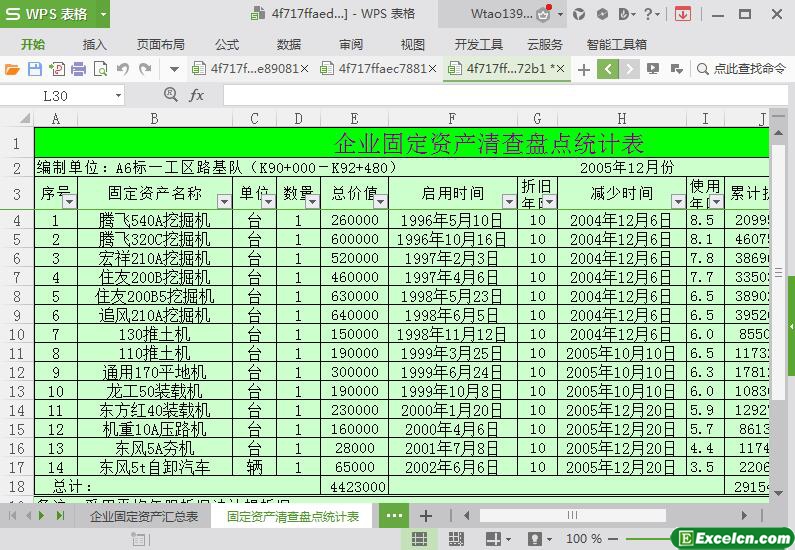Open the 开发工具 ribbon tab
Screen dimensions: 795x550
pos(479,45)
